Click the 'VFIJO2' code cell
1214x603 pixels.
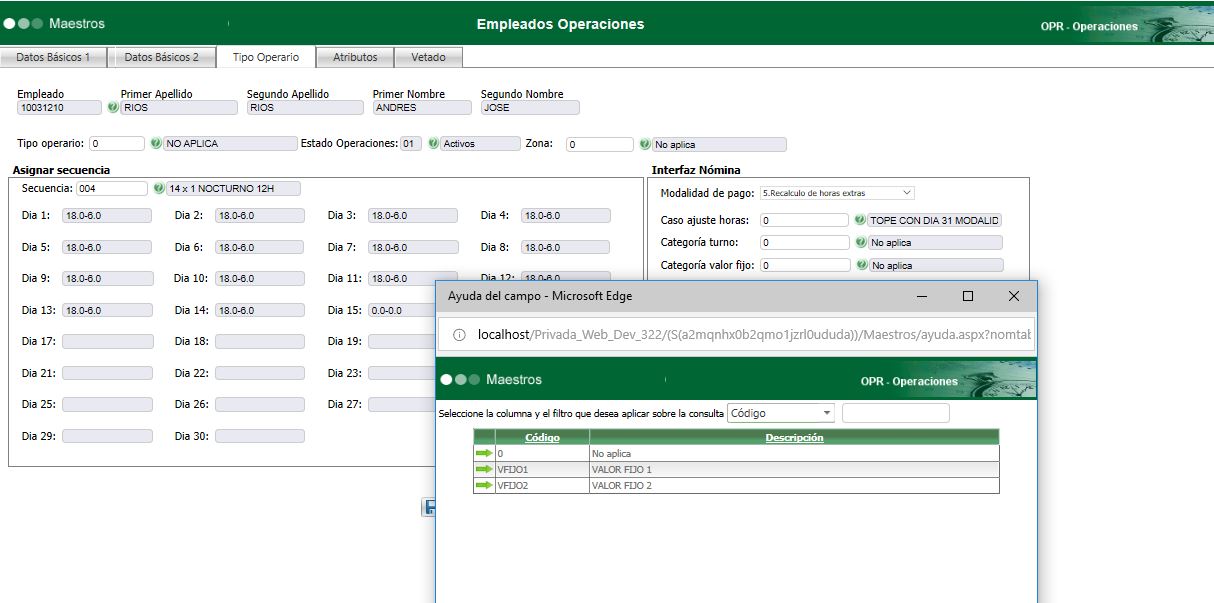[x=542, y=486]
